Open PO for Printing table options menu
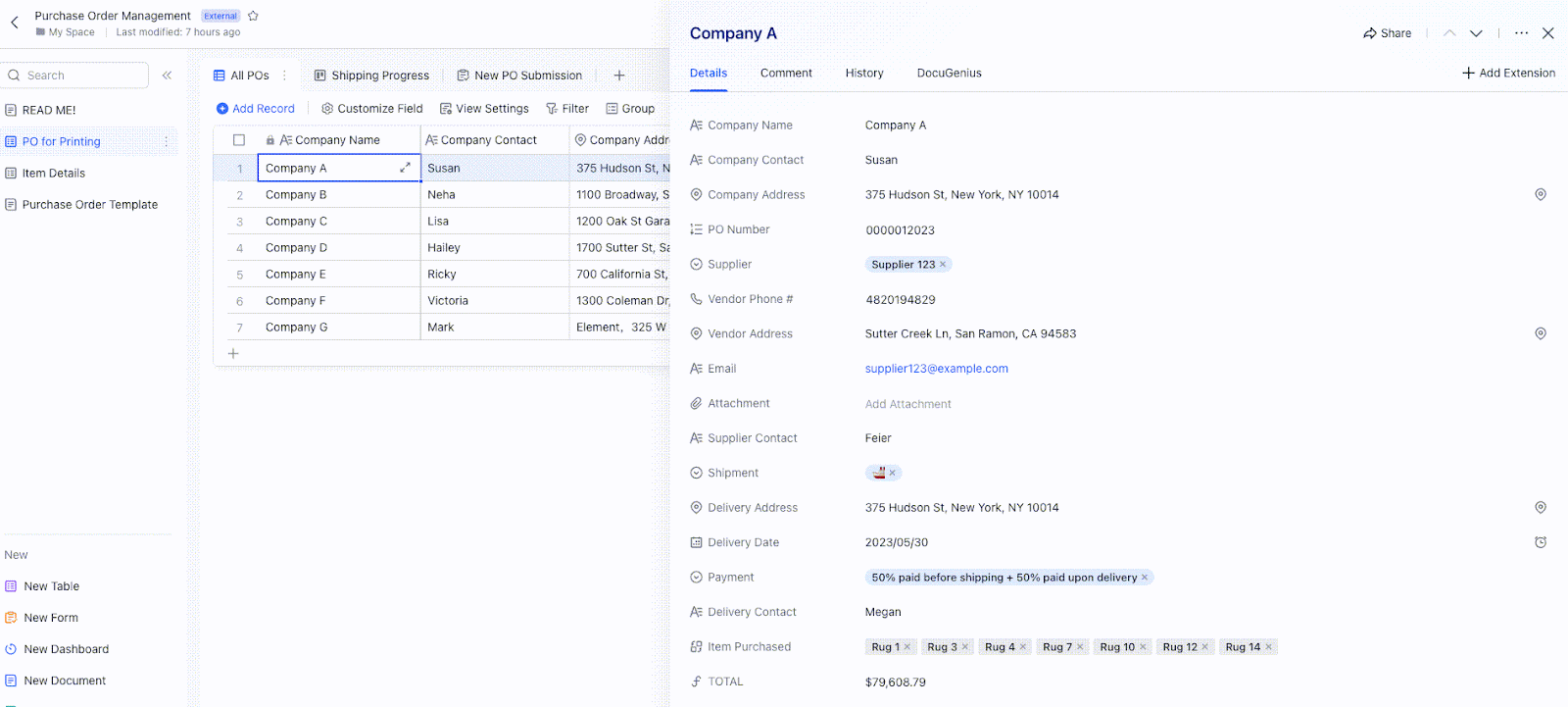Image resolution: width=1568 pixels, height=707 pixels. coord(166,142)
